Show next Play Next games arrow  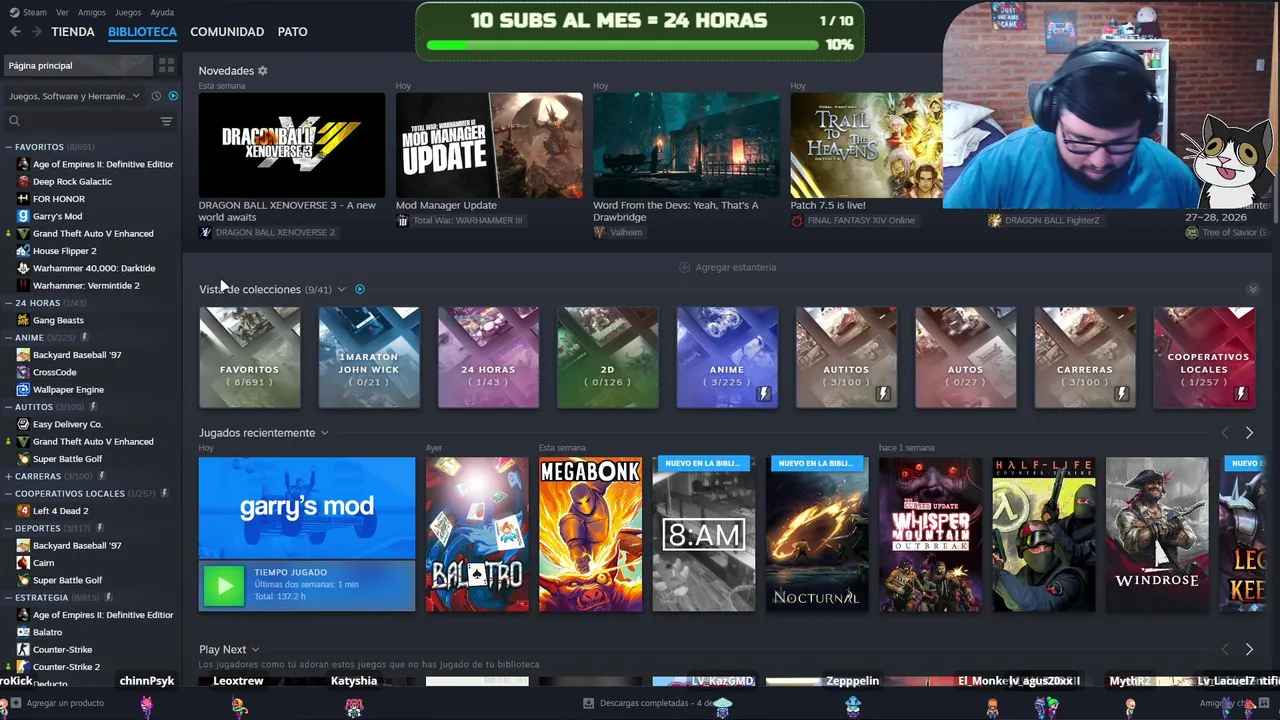coord(1249,650)
